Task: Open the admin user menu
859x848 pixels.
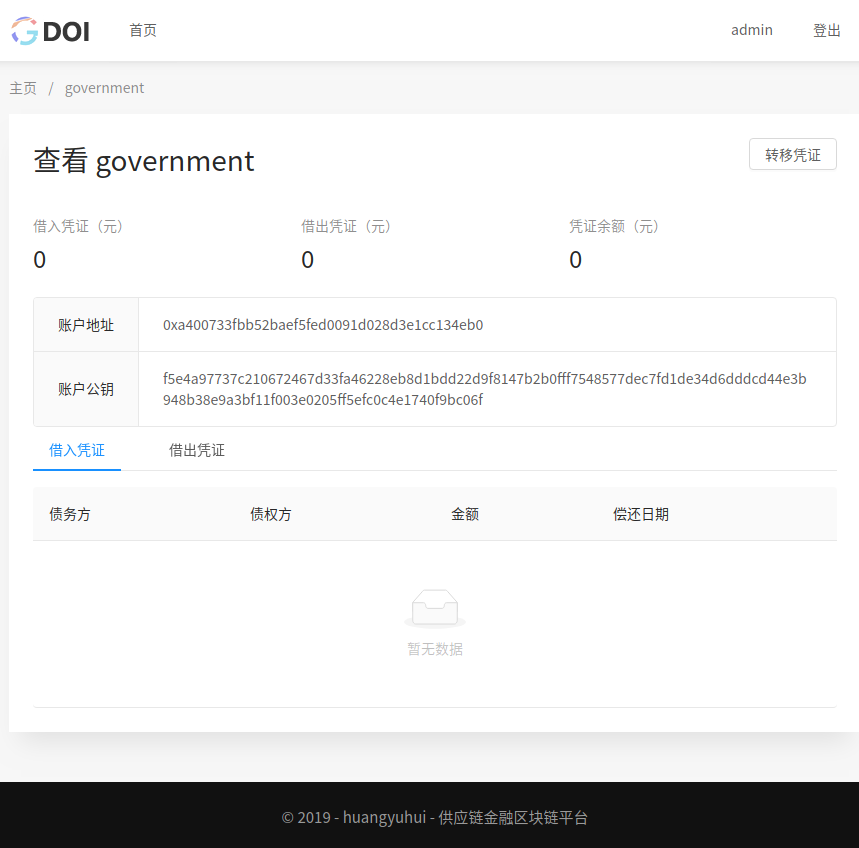Action: (x=752, y=30)
